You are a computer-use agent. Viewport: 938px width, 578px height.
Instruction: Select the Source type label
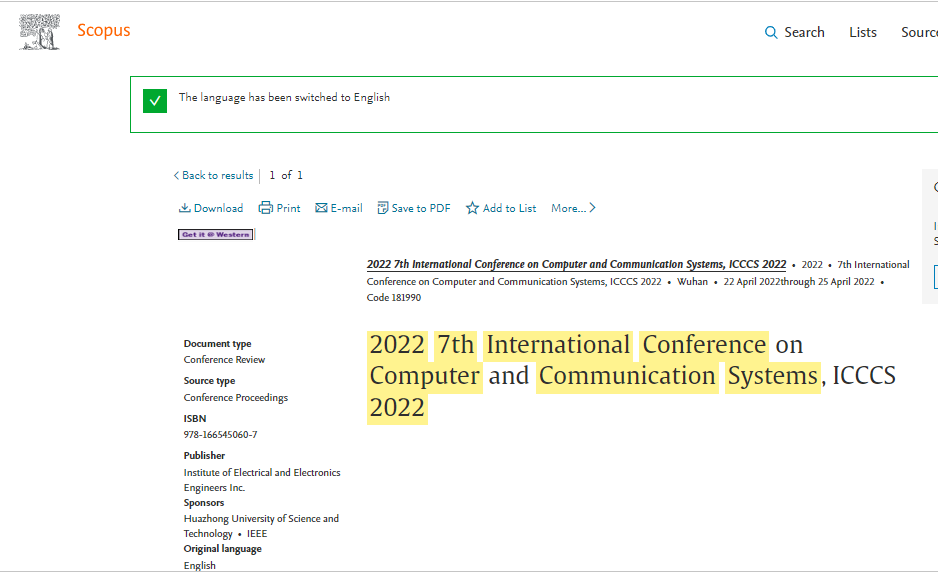209,381
